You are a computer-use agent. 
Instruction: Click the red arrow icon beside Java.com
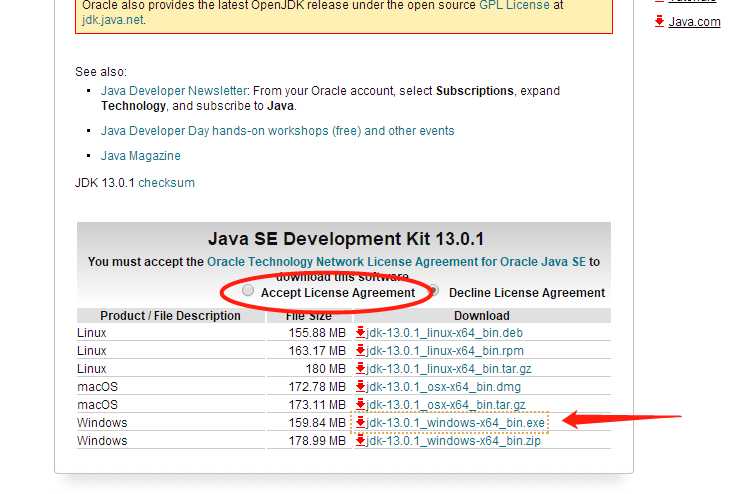[x=659, y=21]
